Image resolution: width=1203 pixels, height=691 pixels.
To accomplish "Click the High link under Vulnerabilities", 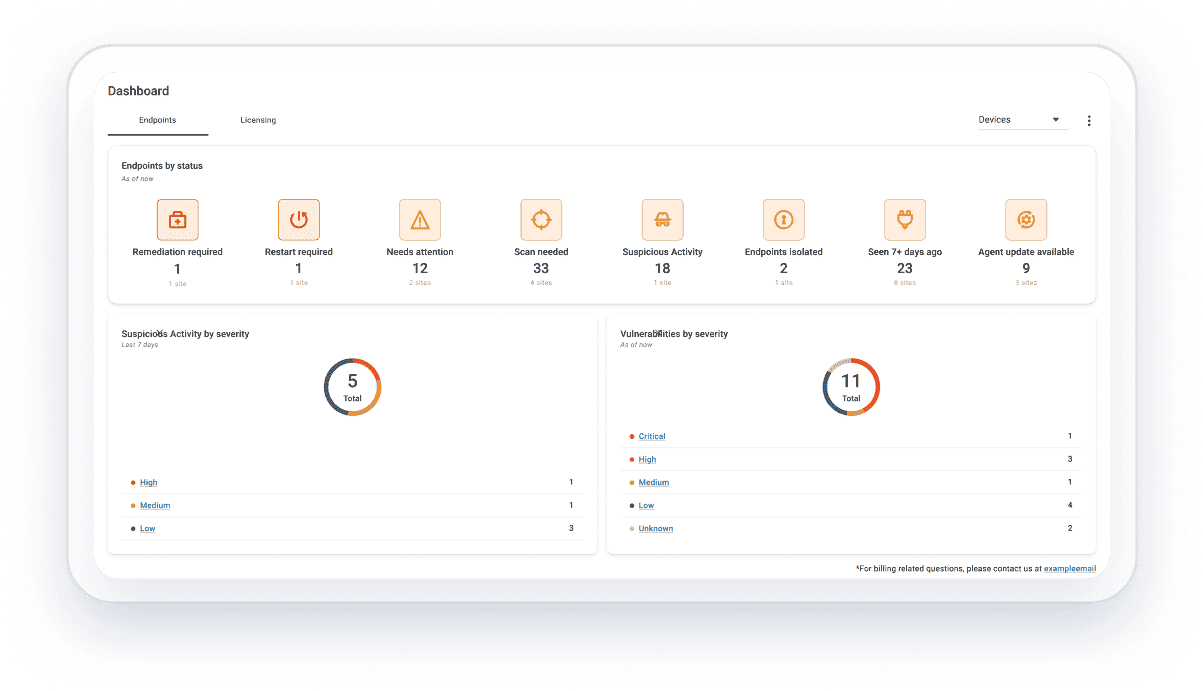I will [x=647, y=460].
